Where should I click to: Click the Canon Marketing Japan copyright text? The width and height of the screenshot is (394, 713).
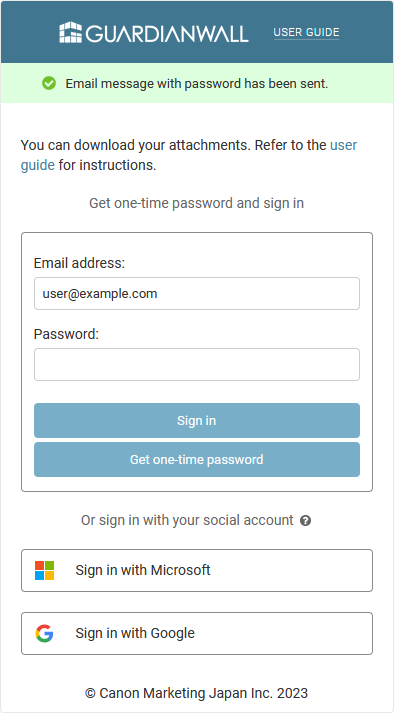pyautogui.click(x=197, y=693)
